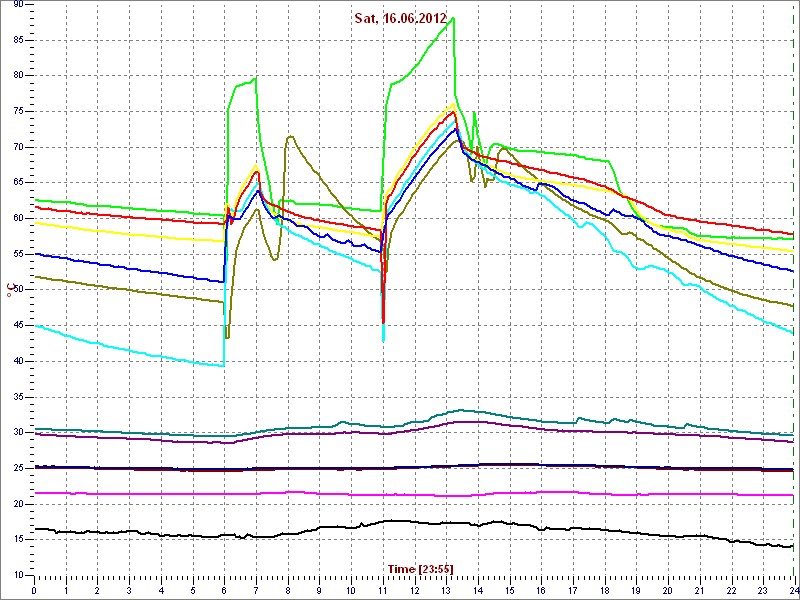Click the '25' value on temperature axis
Viewport: 800px width, 600px height.
pos(17,468)
